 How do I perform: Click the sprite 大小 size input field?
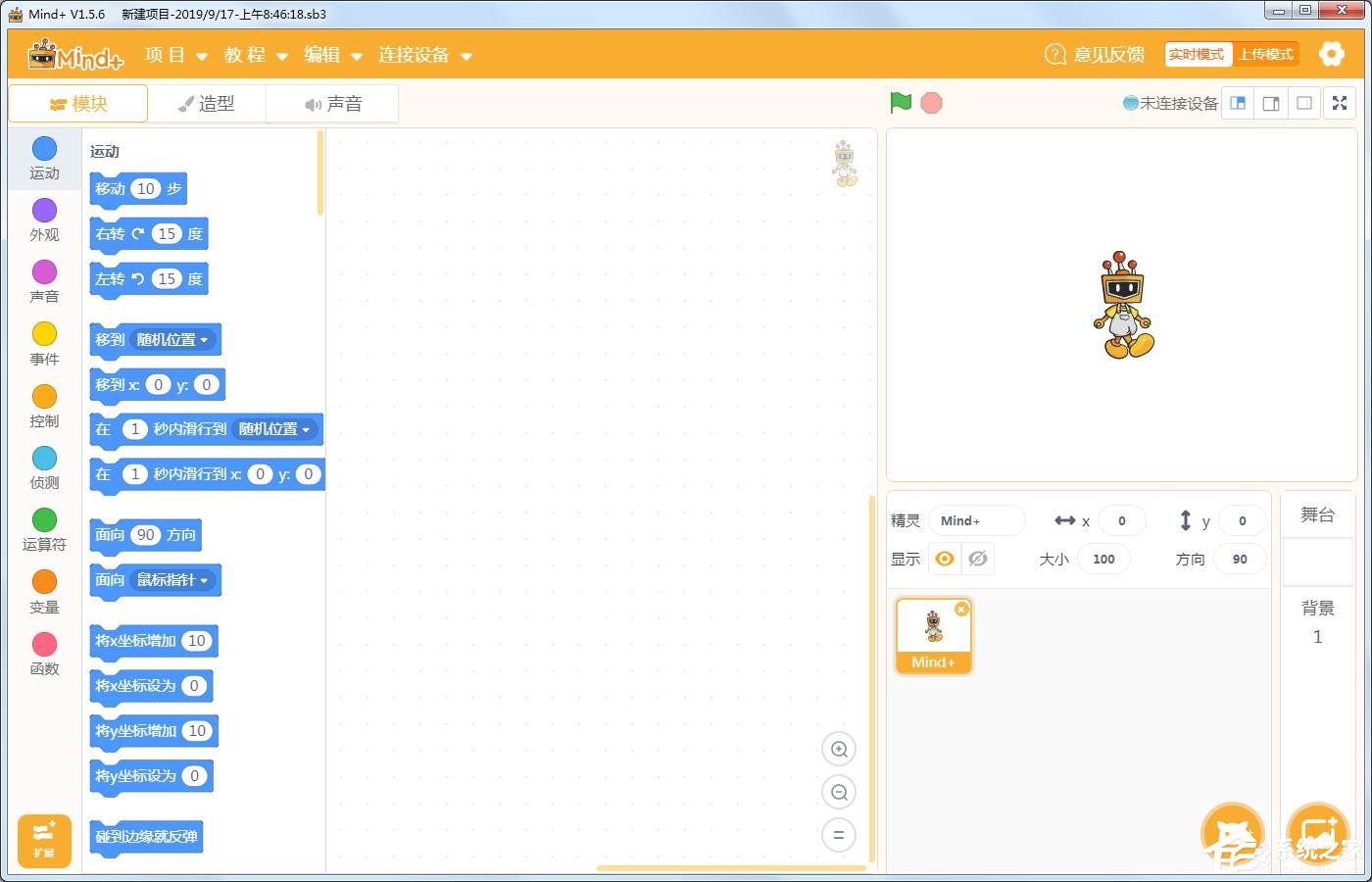click(1103, 559)
